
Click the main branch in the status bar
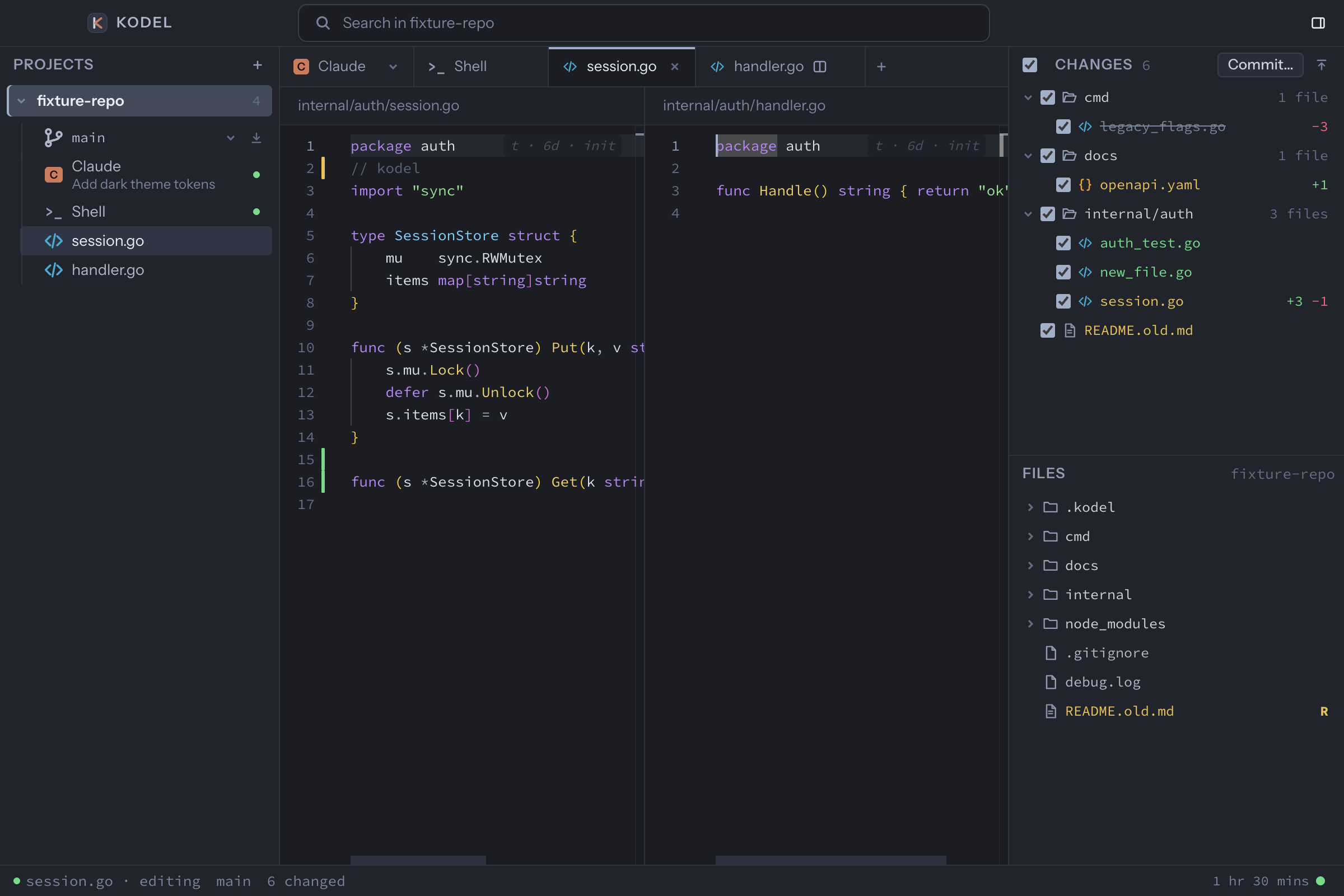234,881
